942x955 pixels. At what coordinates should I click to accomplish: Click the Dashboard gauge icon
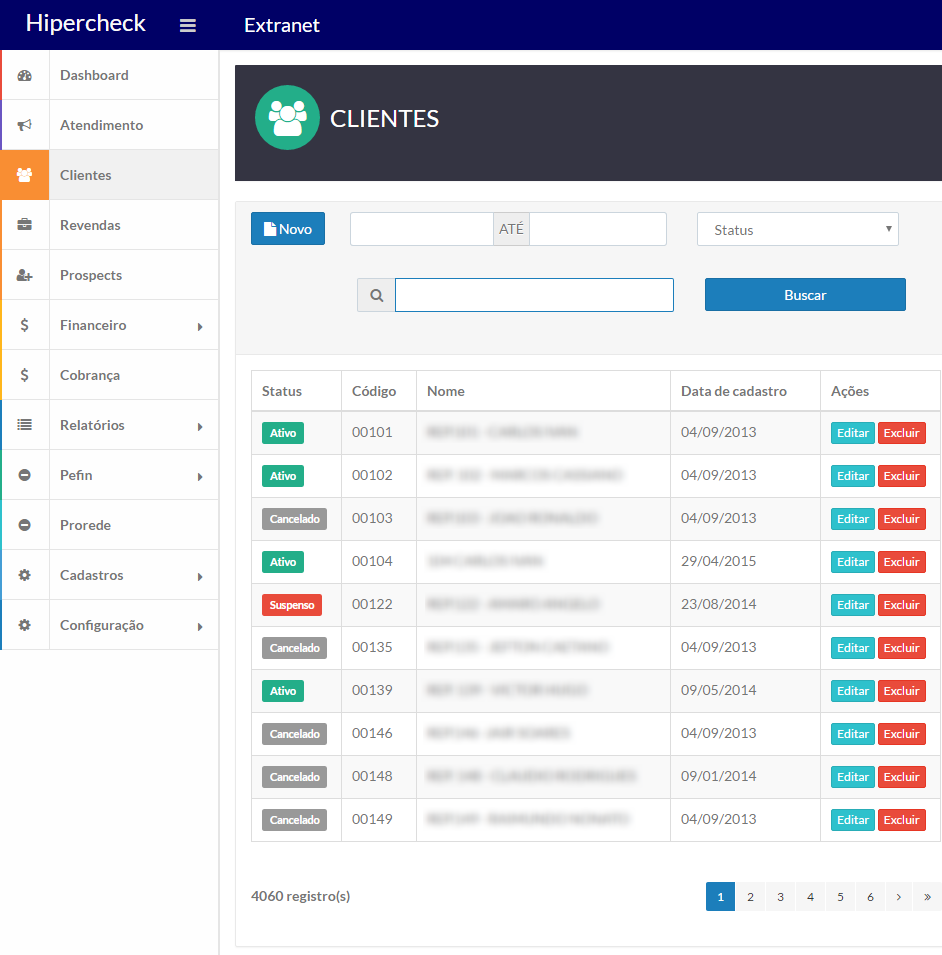[25, 76]
